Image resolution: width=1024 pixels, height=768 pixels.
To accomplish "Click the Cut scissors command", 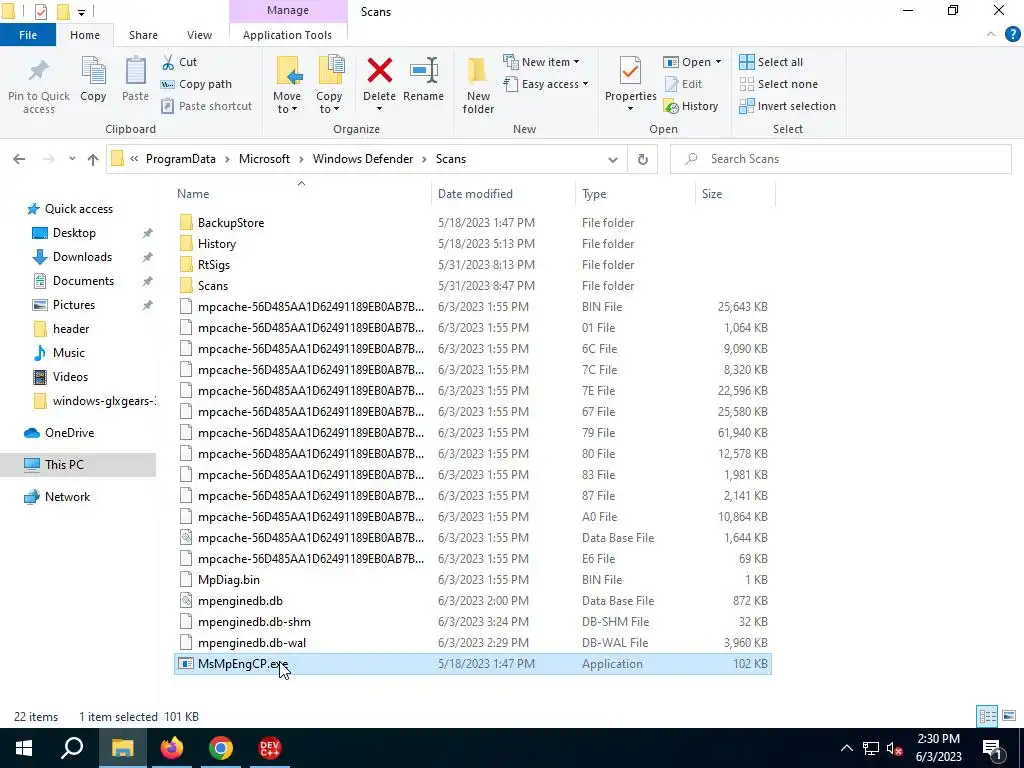I will point(180,62).
